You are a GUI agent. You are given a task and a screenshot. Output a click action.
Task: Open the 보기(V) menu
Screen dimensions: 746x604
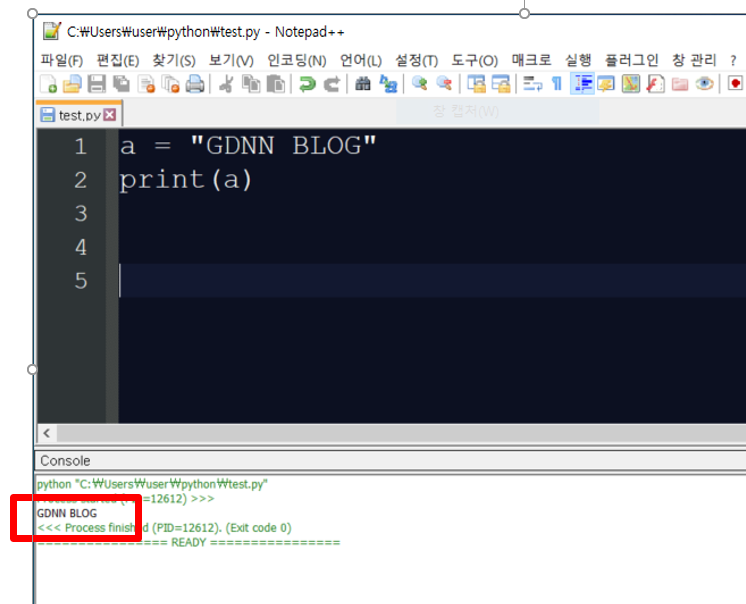pos(231,60)
